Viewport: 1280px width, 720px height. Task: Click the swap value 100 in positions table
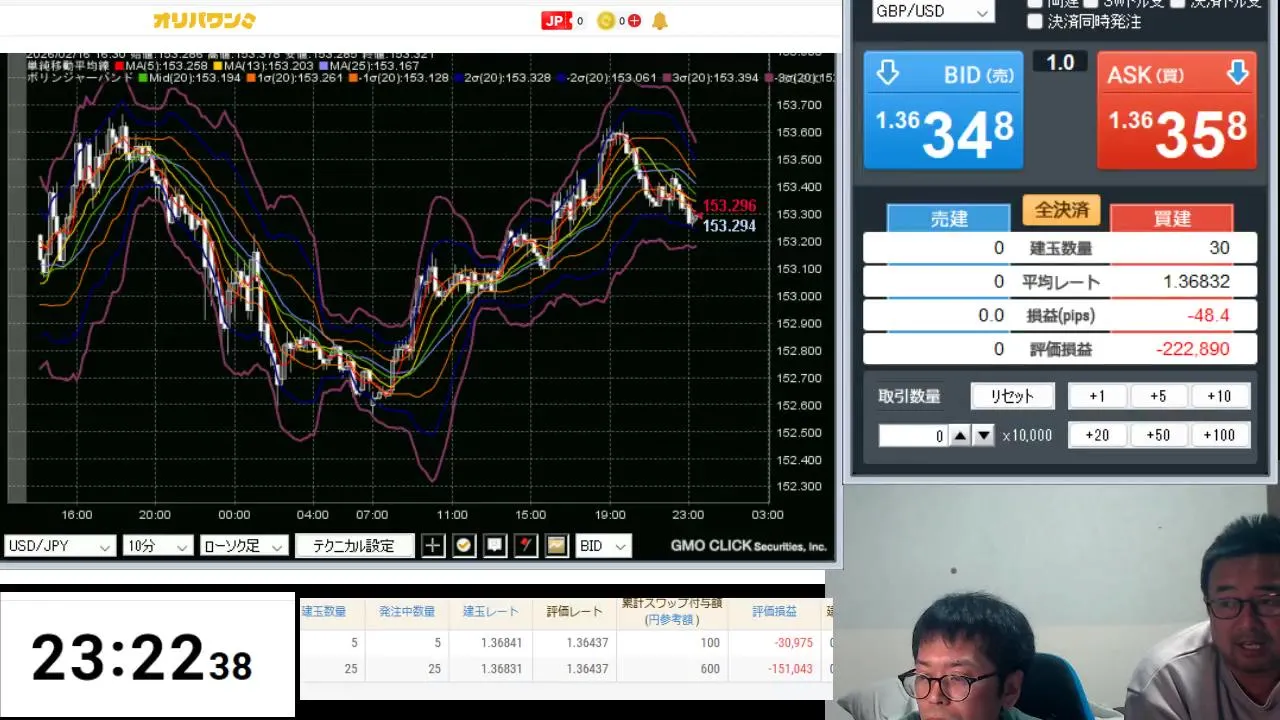coord(710,643)
